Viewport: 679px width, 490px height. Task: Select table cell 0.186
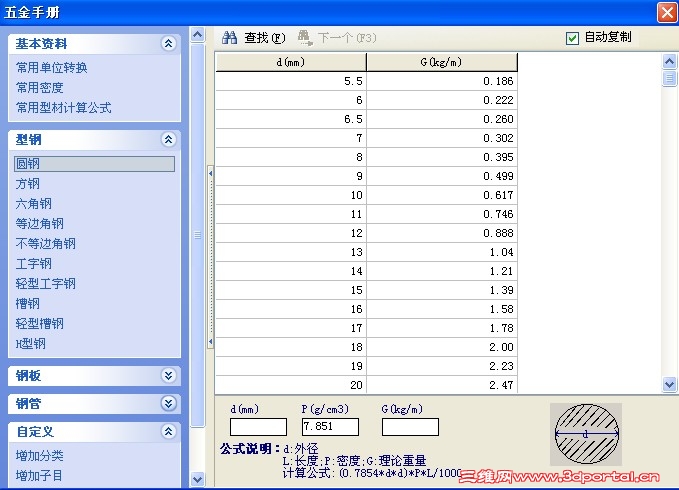coord(442,81)
